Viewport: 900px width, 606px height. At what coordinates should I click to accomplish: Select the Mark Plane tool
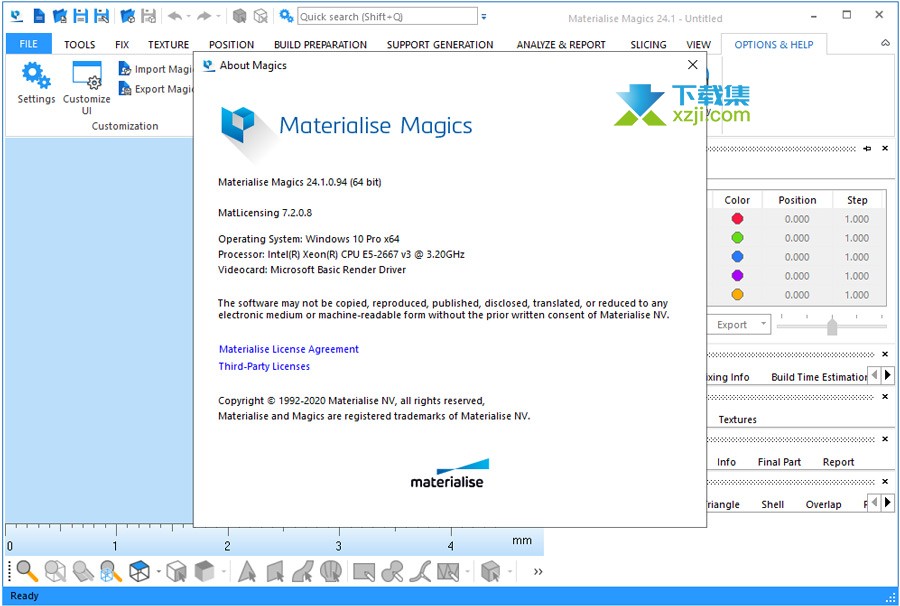276,571
